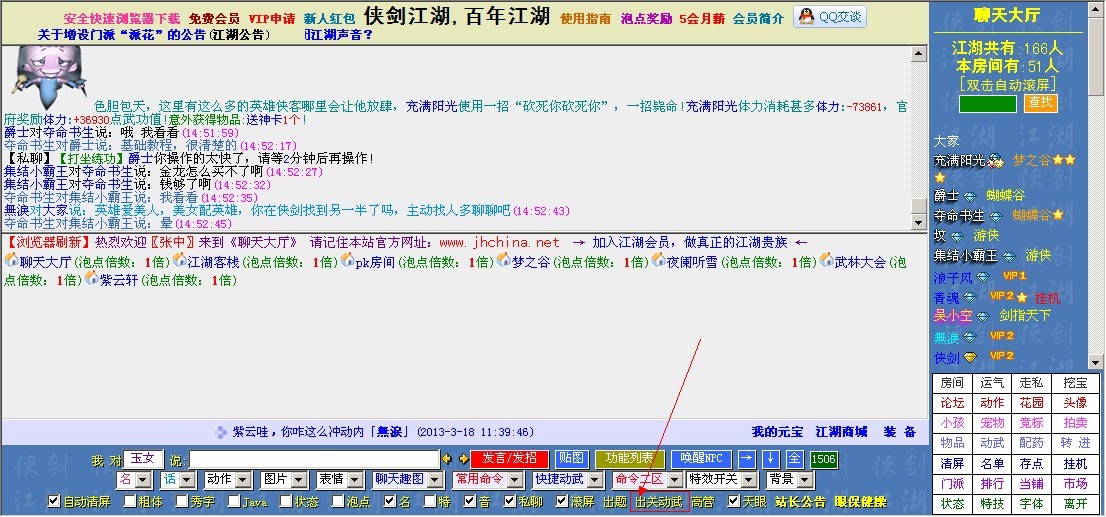Image resolution: width=1106 pixels, height=517 pixels.
Task: Click the badge icon beside 充满阳光
Action: (996, 162)
